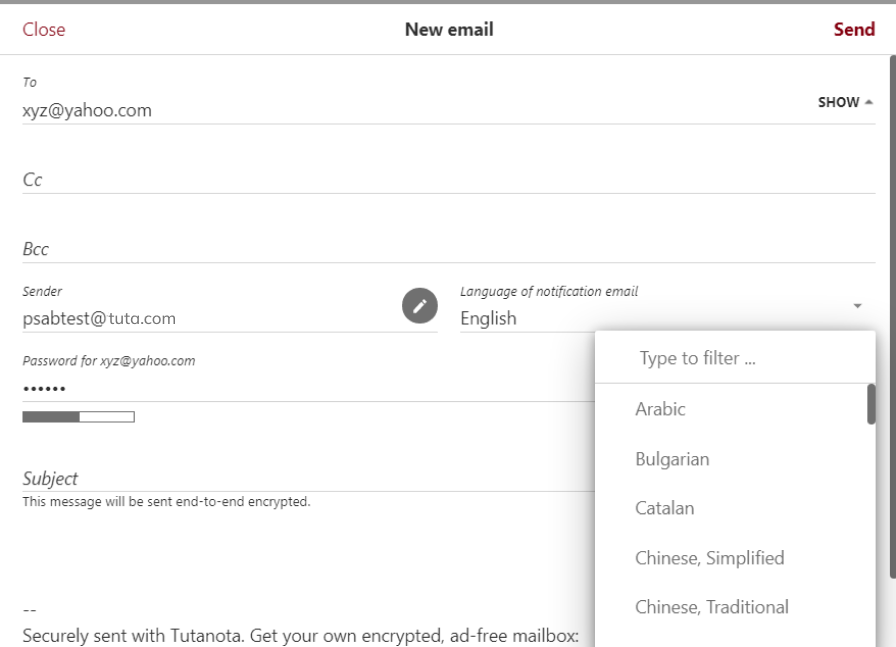Close the new email dialog

click(x=43, y=30)
